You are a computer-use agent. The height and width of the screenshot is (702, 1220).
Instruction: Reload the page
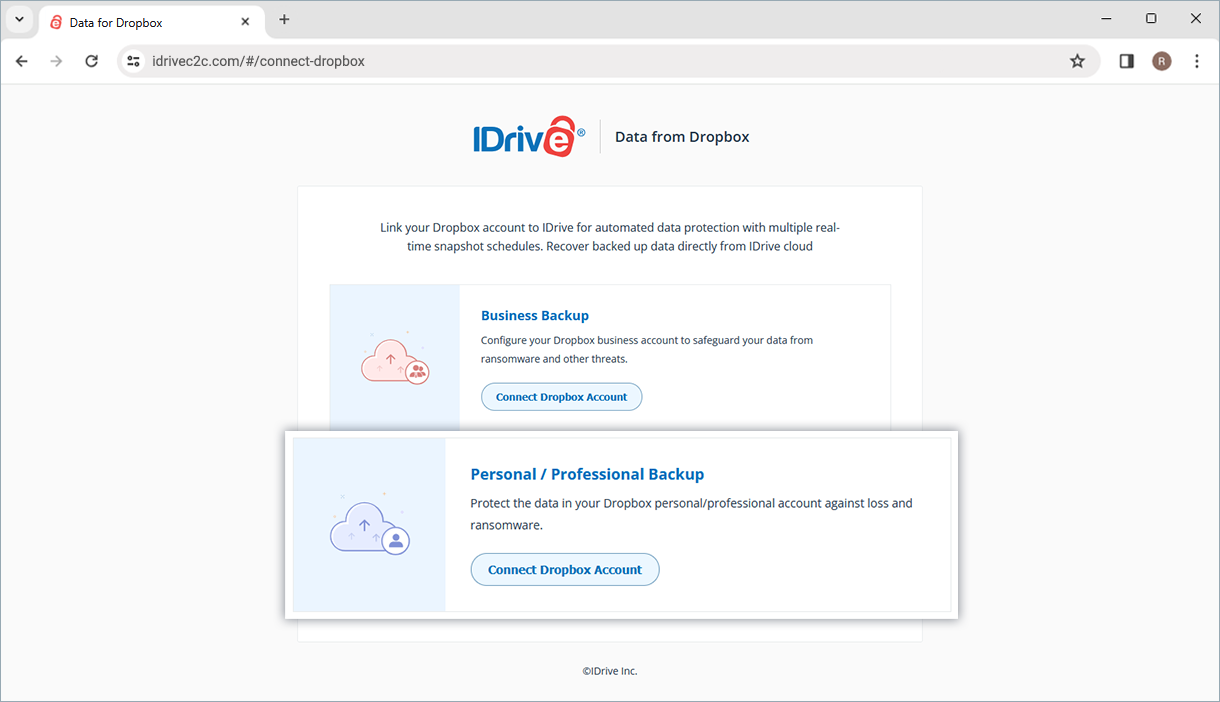91,61
